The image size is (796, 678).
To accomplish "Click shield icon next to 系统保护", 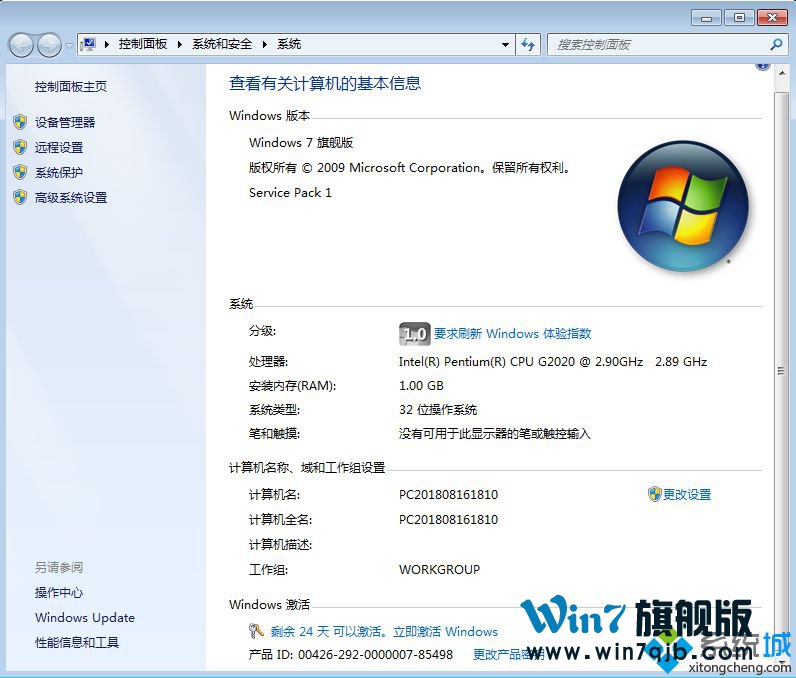I will coord(20,172).
